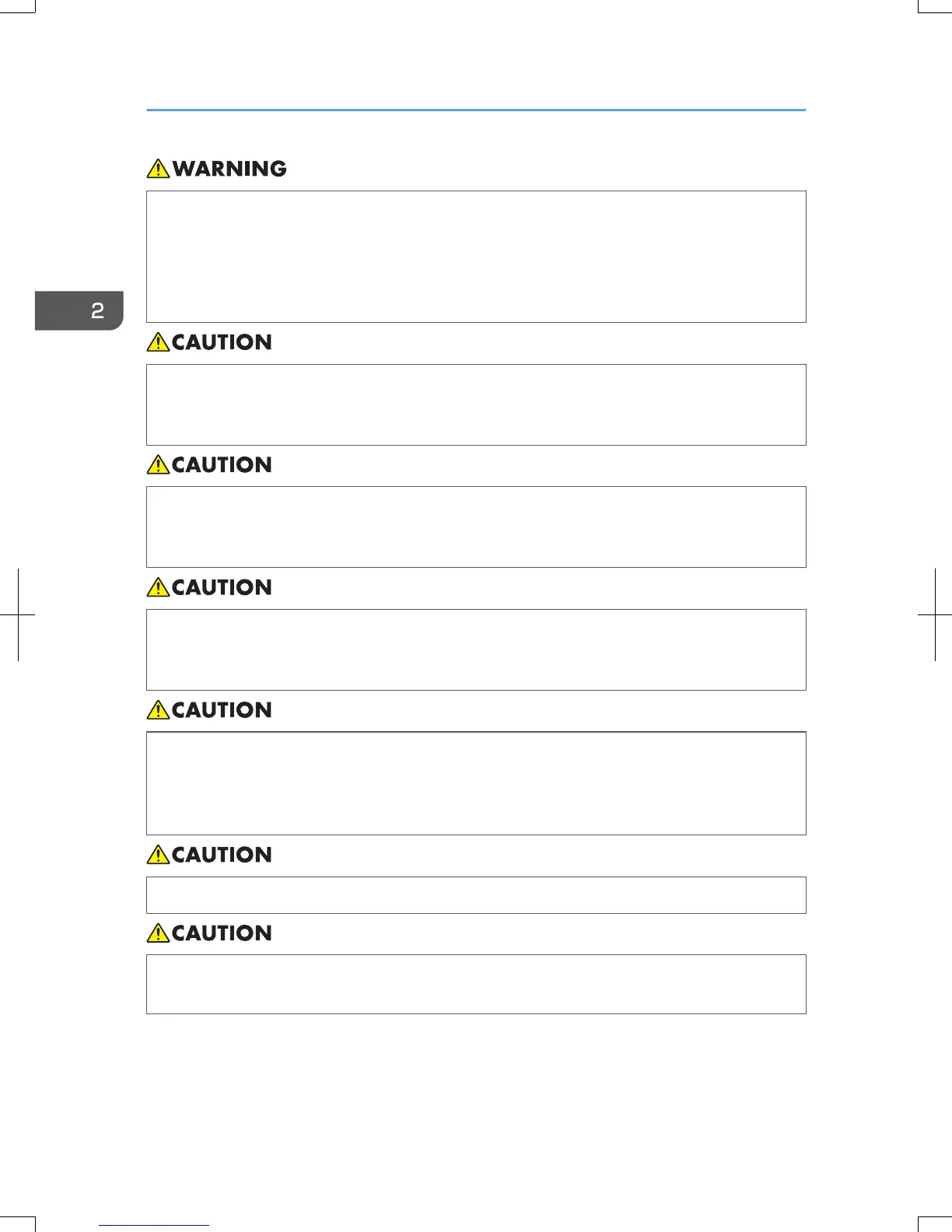Click inside the thin box under the fifth CAUTION
The image size is (952, 1232).
[x=476, y=895]
